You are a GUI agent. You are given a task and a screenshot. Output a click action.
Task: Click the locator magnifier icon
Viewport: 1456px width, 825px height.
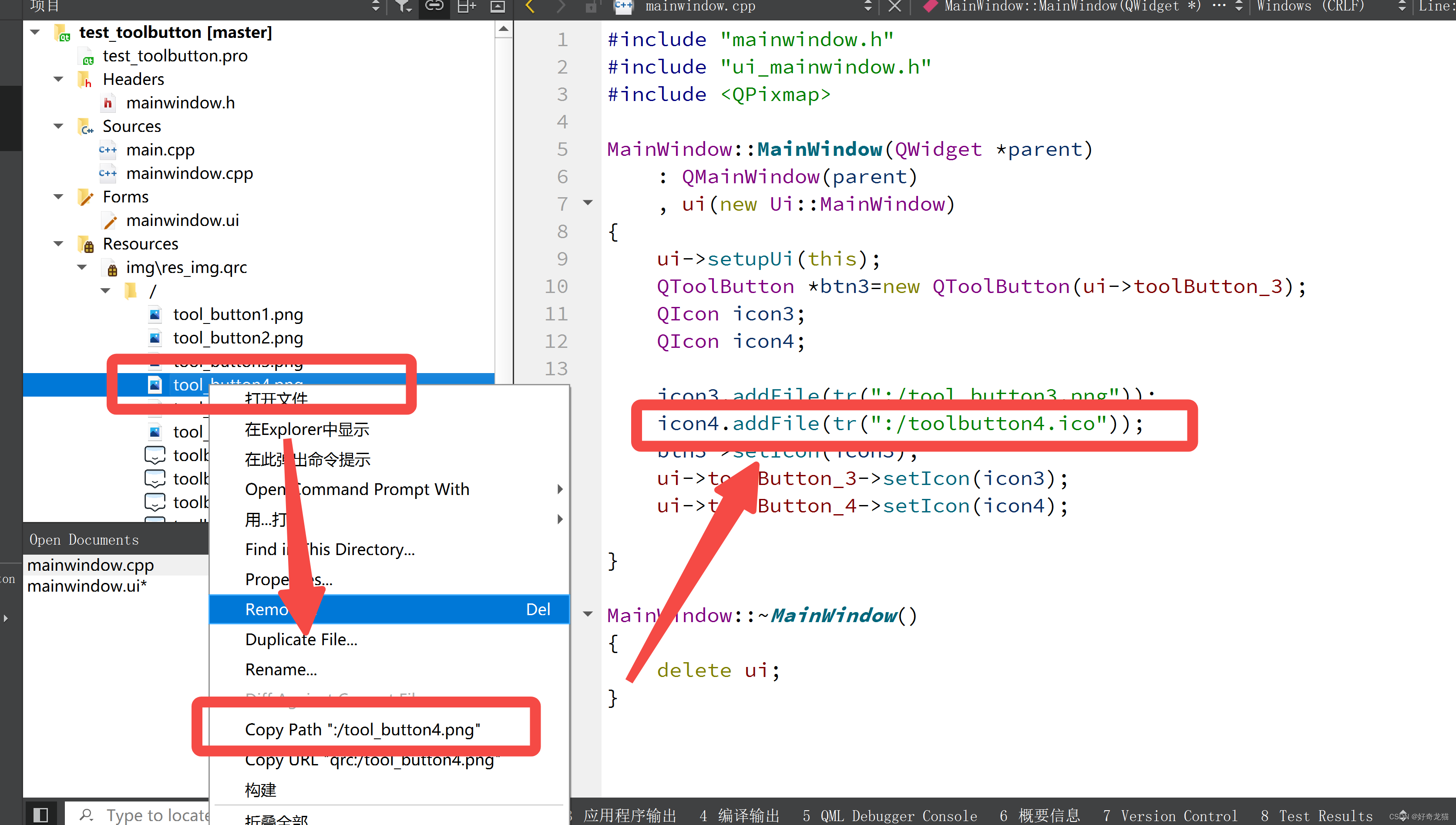coord(87,815)
